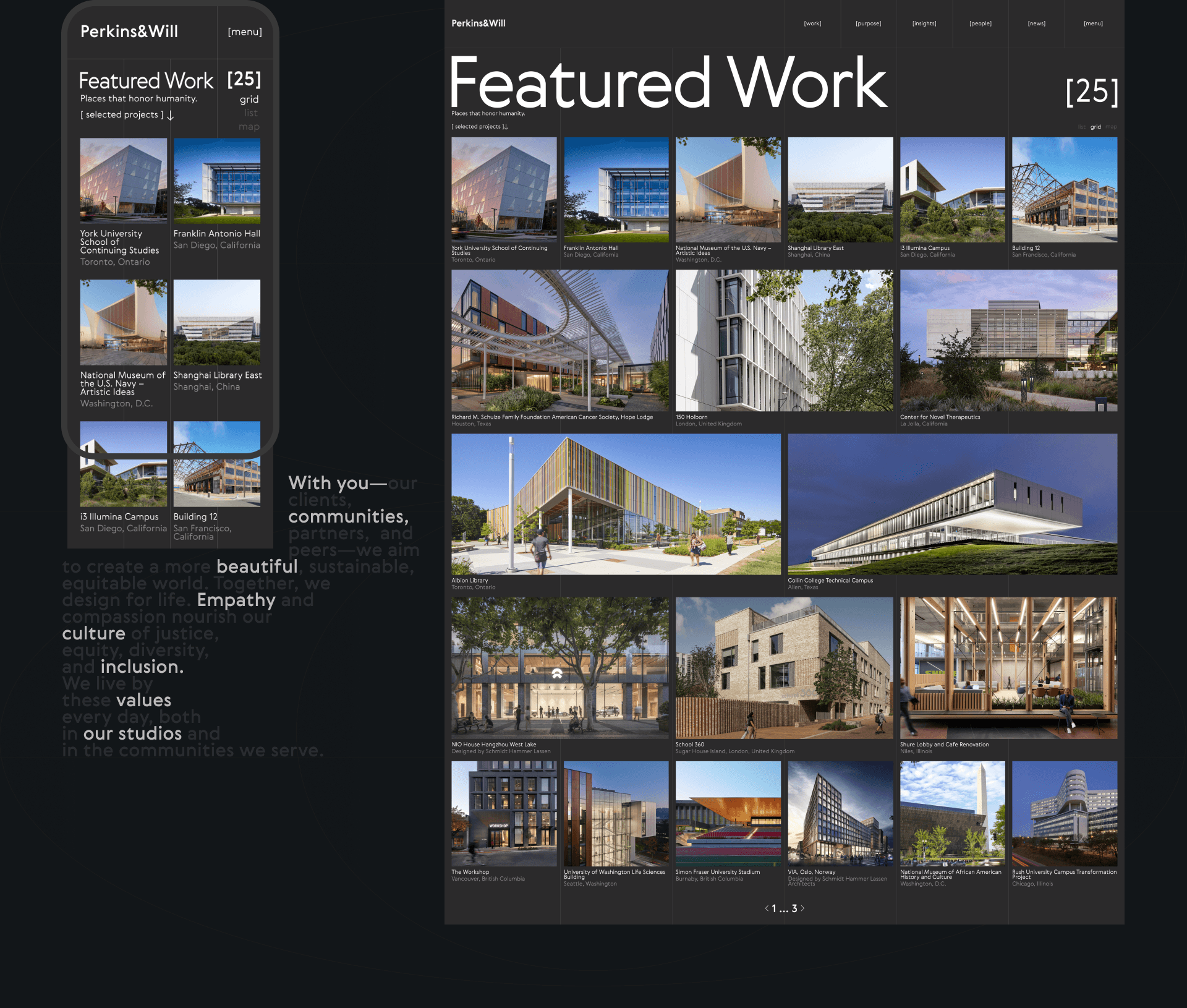Open the [work] navigation item
The width and height of the screenshot is (1187, 1008).
[x=812, y=23]
